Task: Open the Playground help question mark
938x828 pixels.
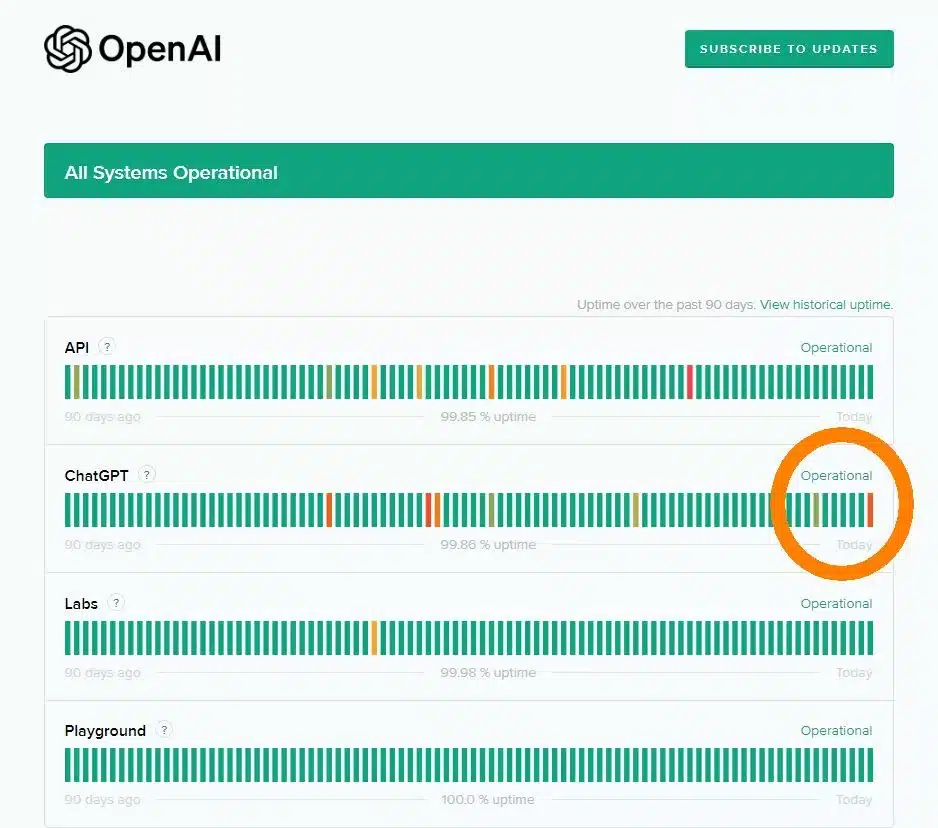Action: click(x=164, y=730)
